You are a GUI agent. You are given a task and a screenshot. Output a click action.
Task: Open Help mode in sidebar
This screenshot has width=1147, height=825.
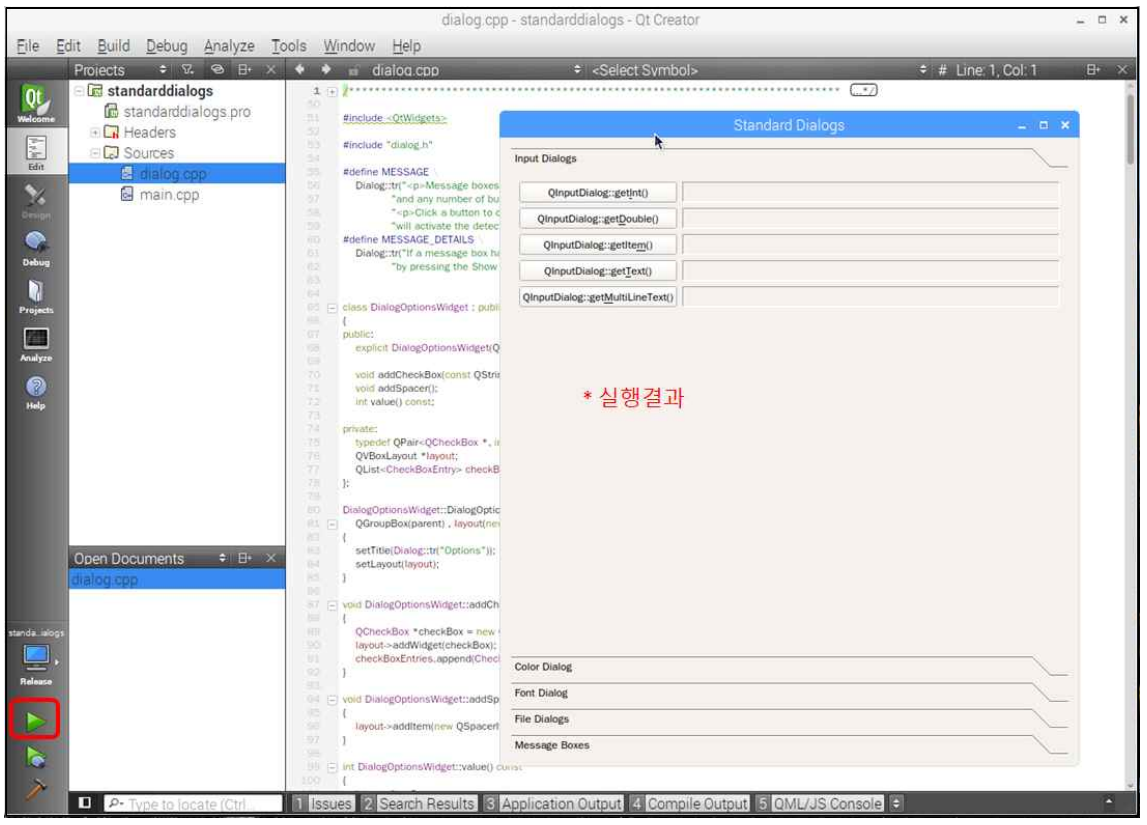coord(35,392)
